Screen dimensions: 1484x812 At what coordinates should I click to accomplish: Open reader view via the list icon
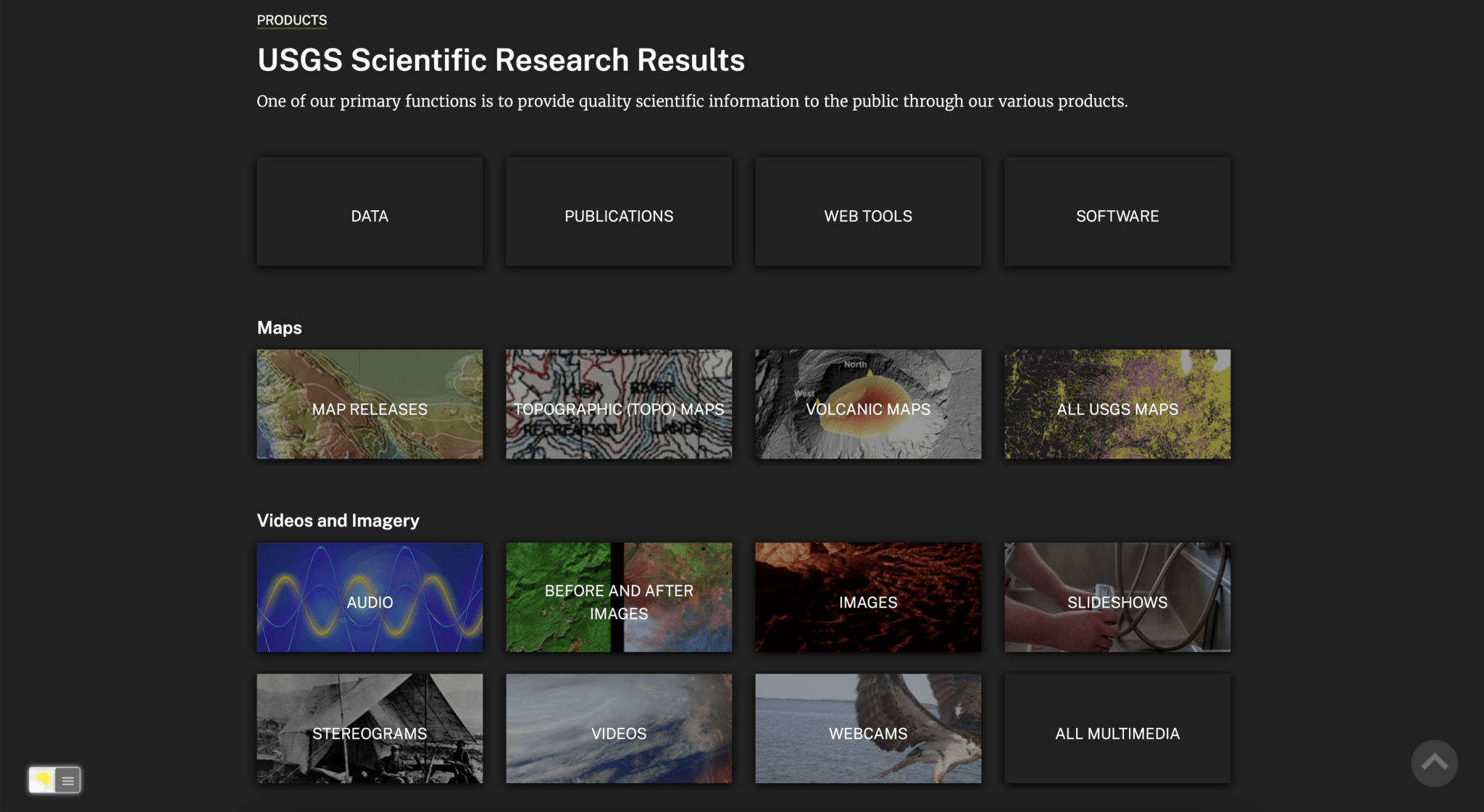point(67,780)
